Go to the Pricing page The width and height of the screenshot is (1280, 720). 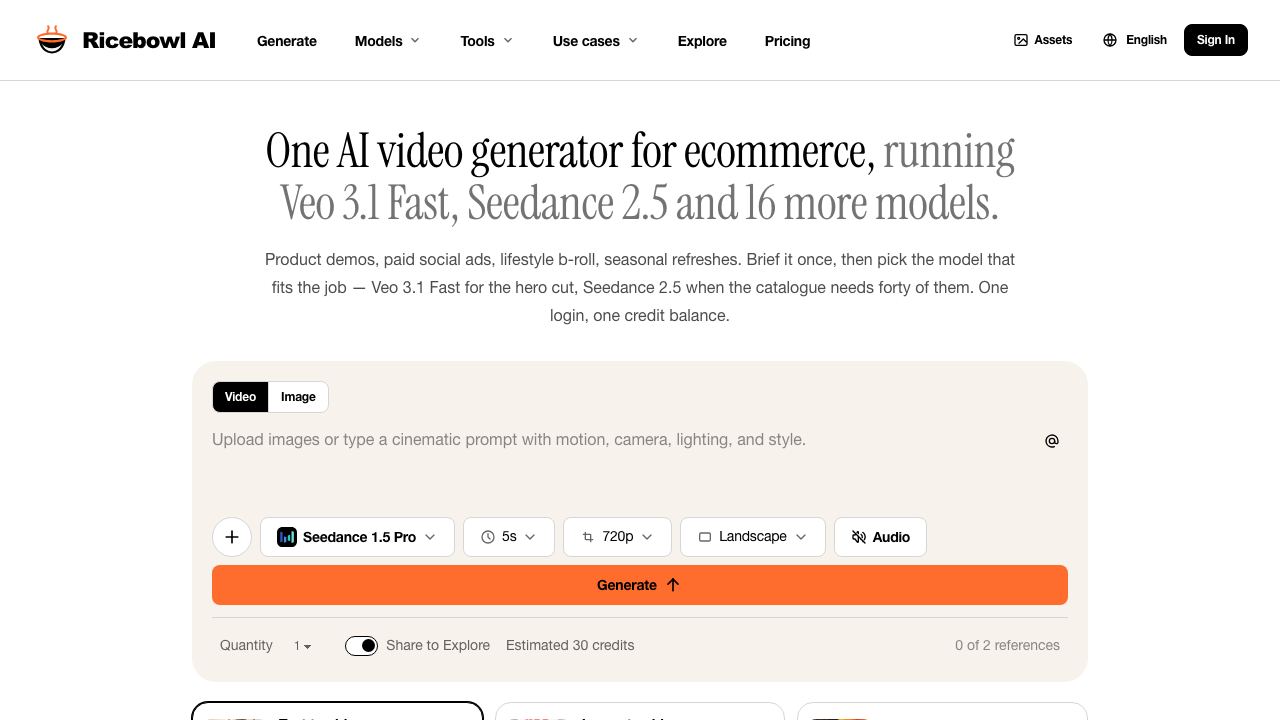click(x=787, y=41)
